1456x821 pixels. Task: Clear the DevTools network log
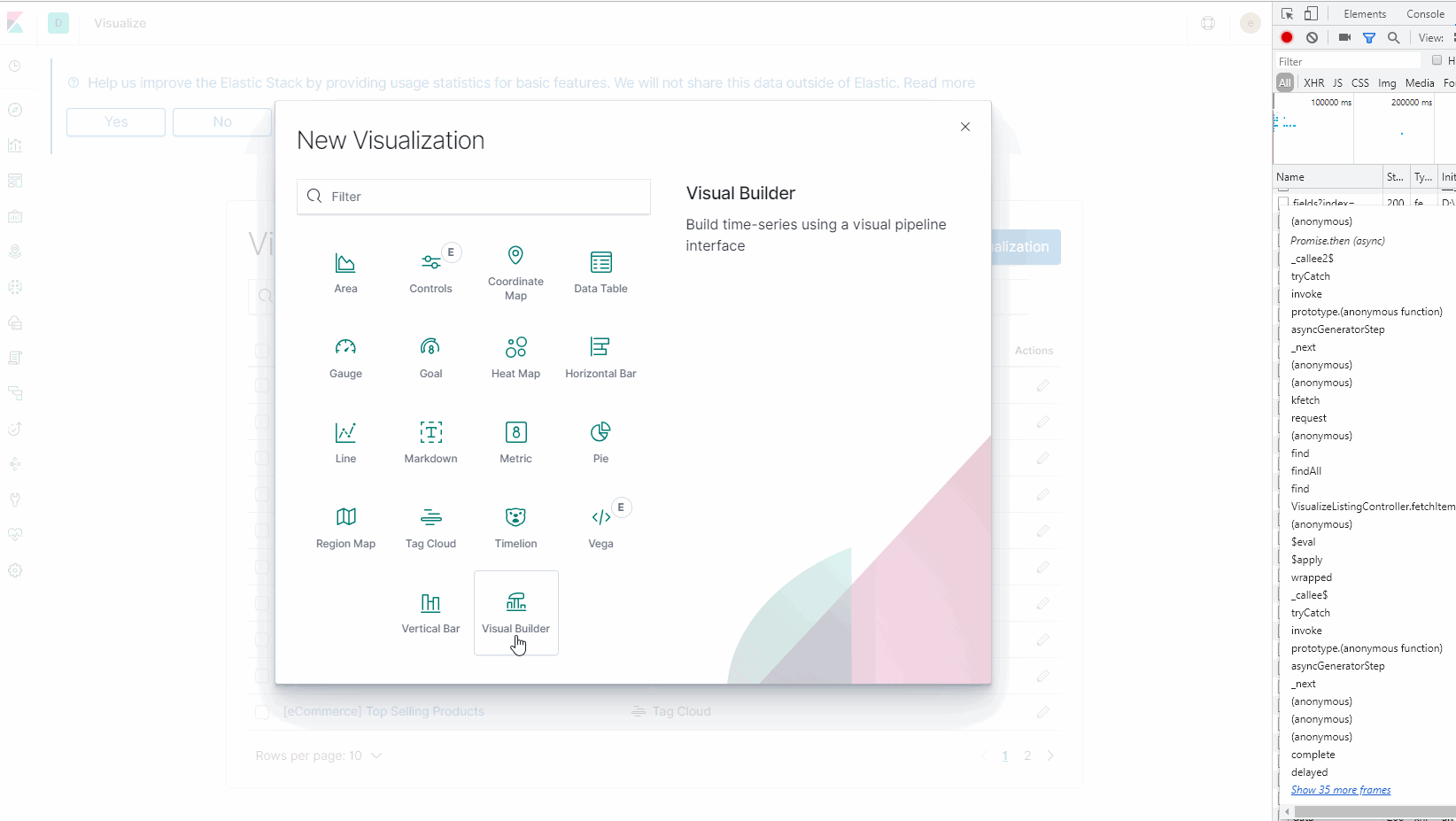[x=1312, y=37]
